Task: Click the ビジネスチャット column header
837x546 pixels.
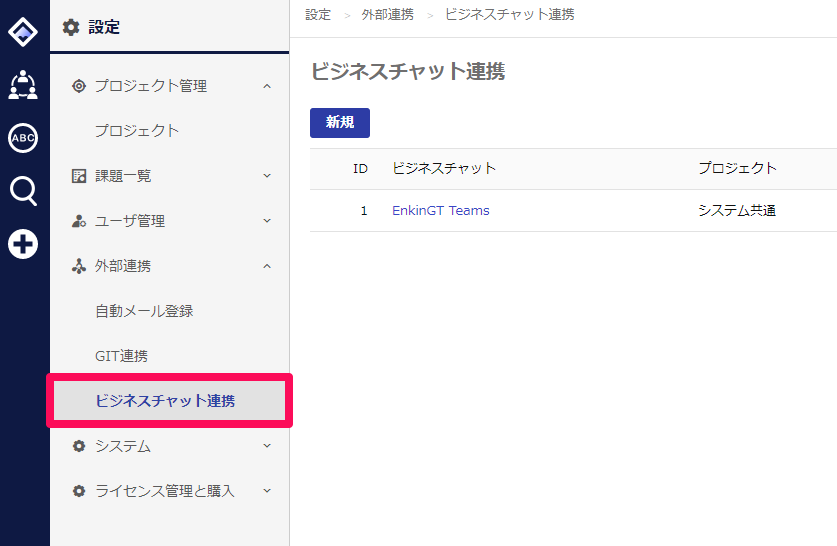Action: point(444,169)
